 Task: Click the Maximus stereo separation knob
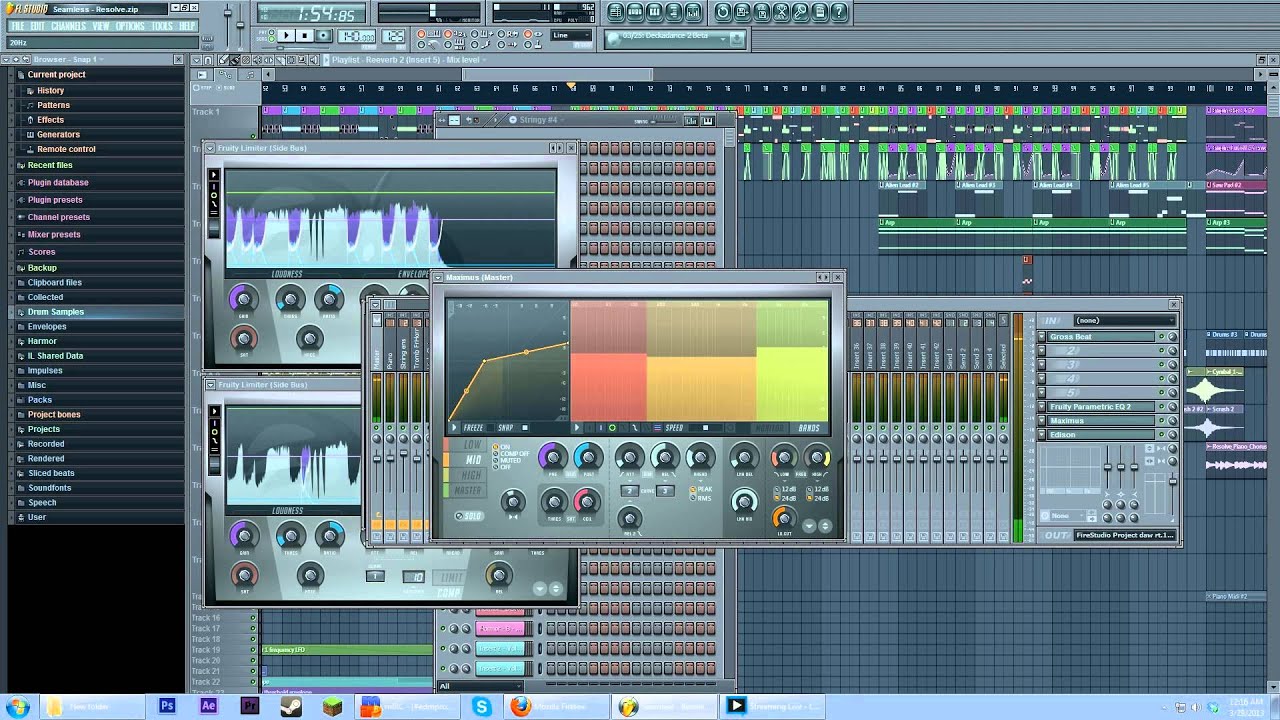pos(513,502)
